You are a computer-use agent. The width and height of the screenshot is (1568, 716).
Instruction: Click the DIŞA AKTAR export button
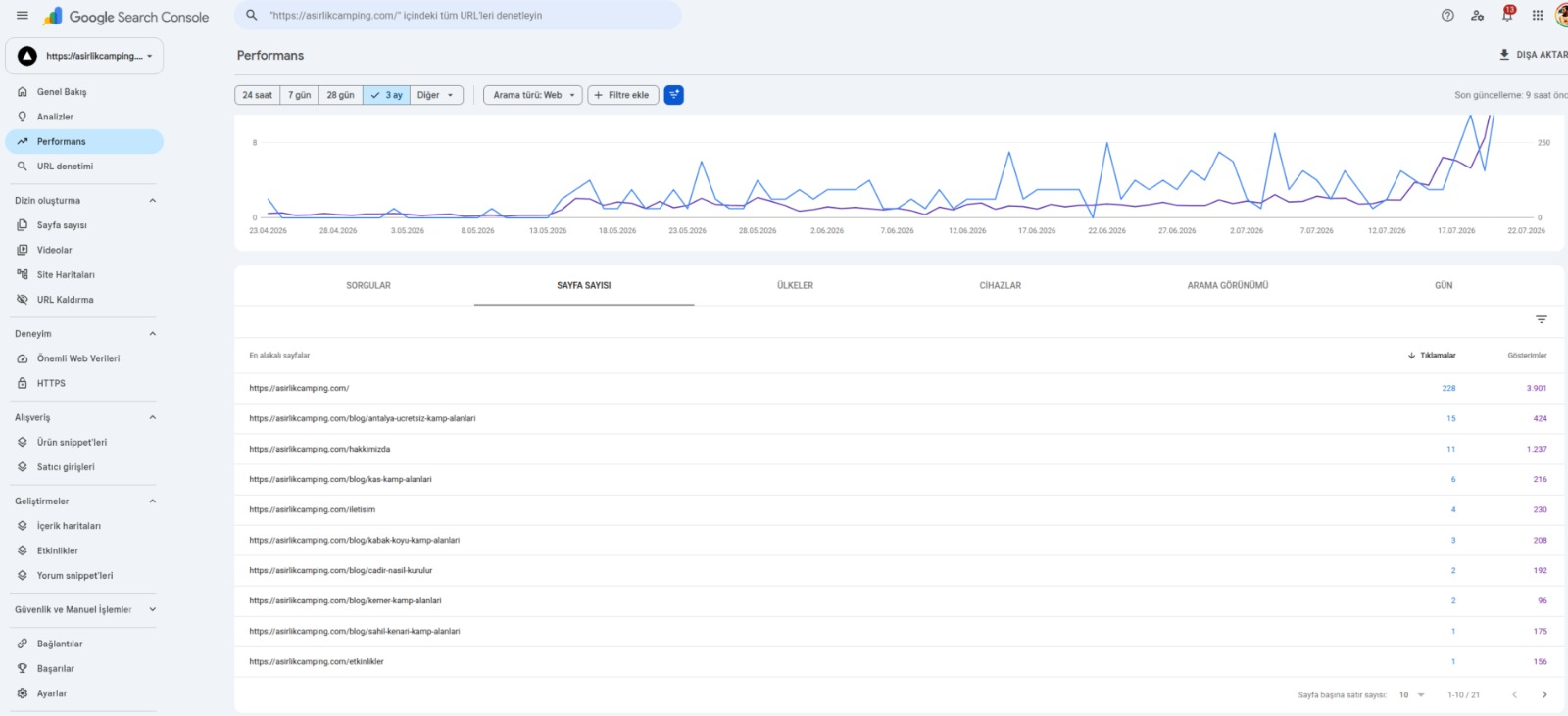(x=1534, y=55)
